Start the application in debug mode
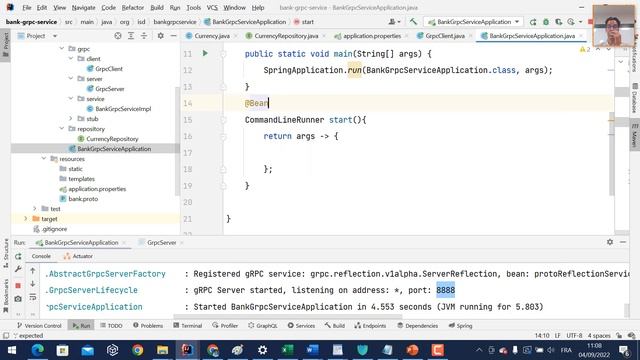640x360 pixels. click(x=546, y=22)
